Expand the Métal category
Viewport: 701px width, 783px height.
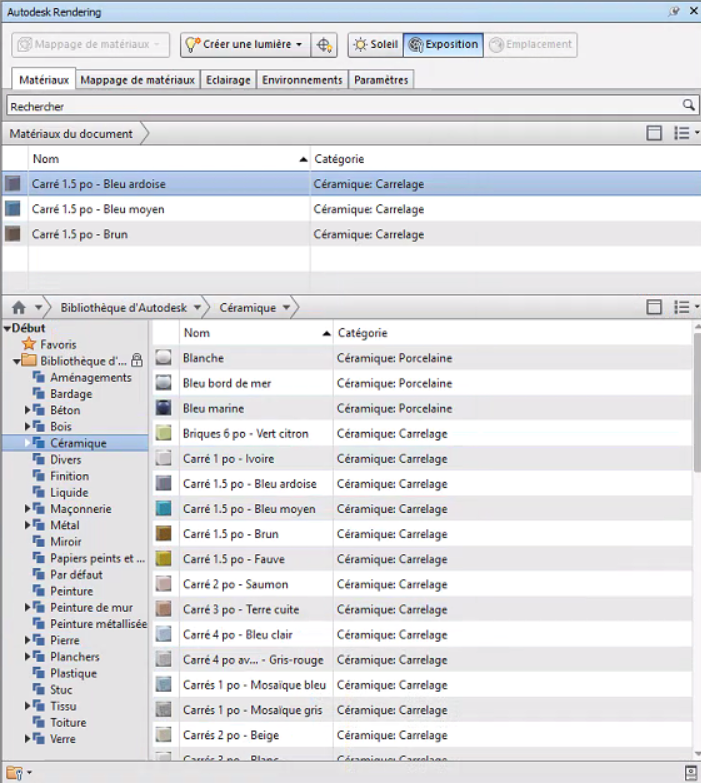[27, 525]
